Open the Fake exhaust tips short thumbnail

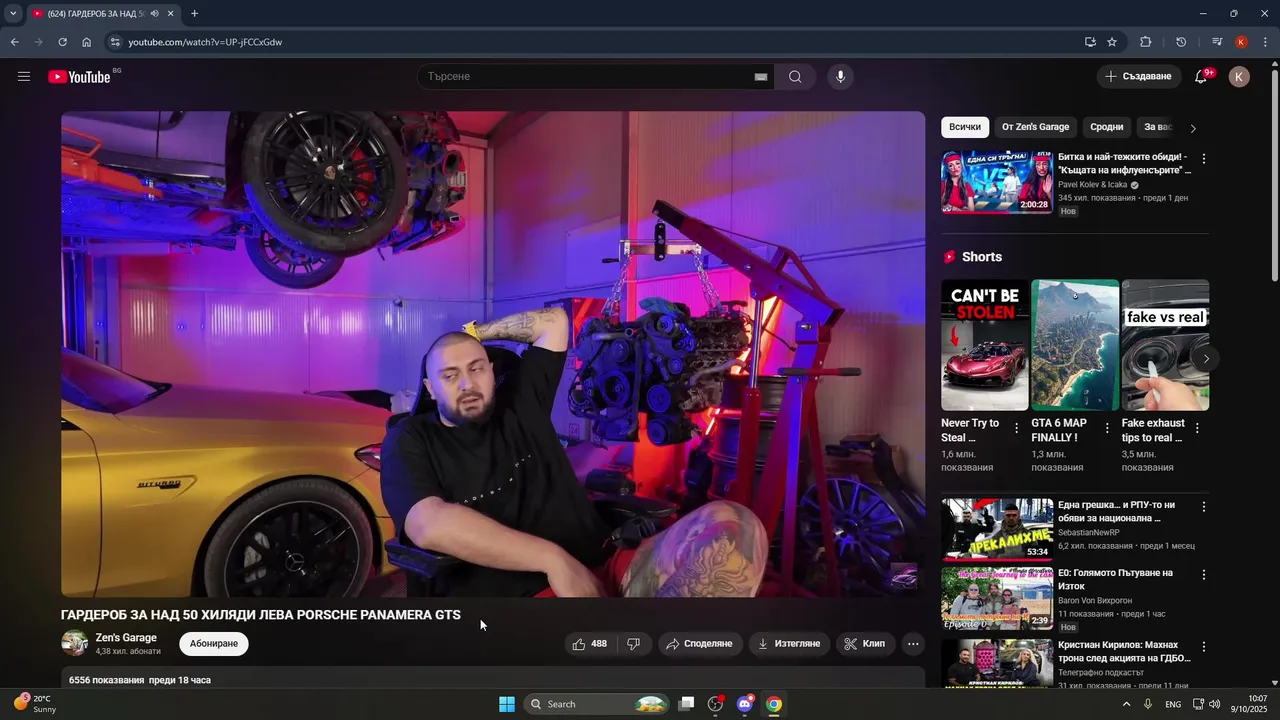1165,345
